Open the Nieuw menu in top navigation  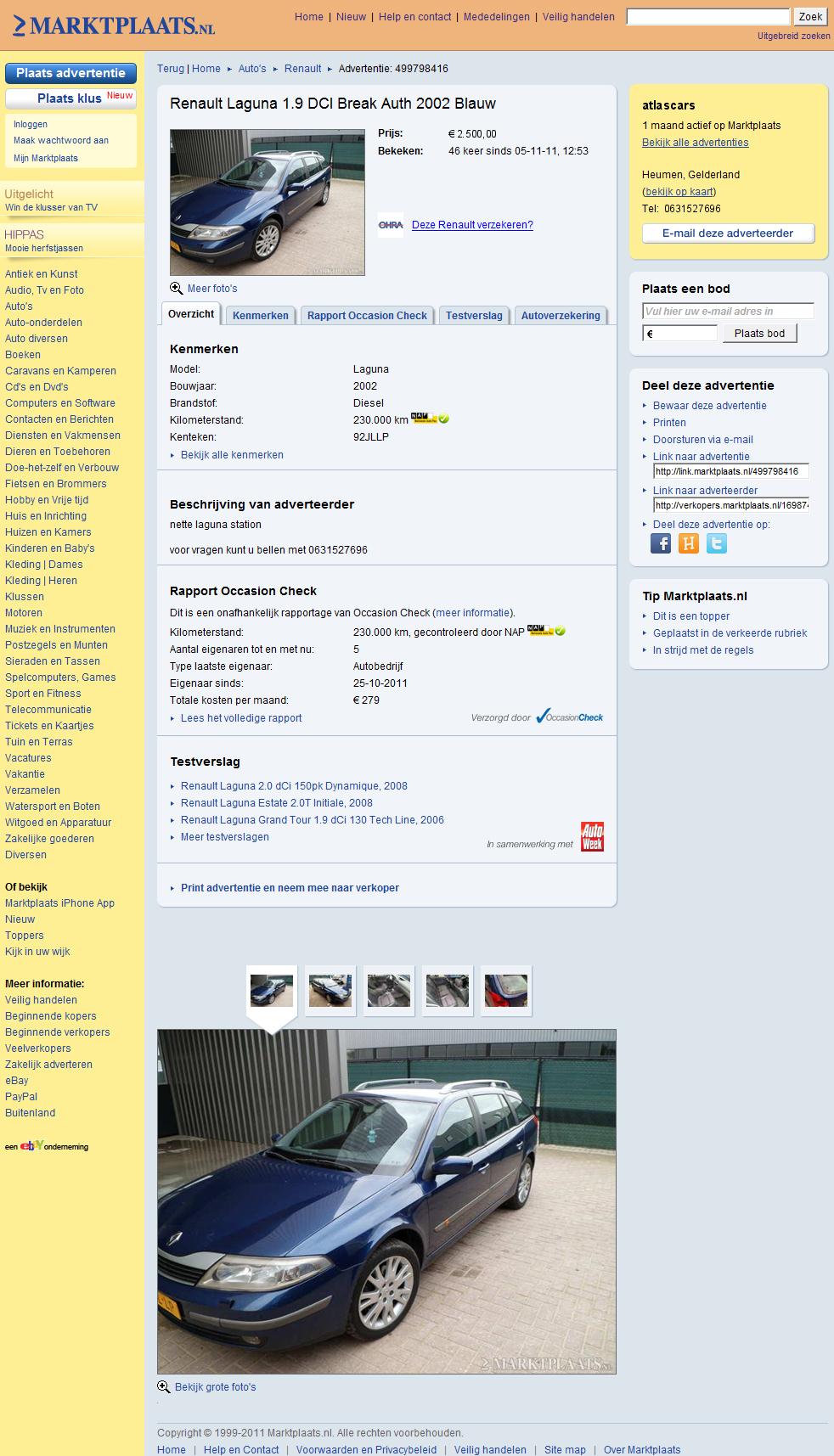[352, 17]
